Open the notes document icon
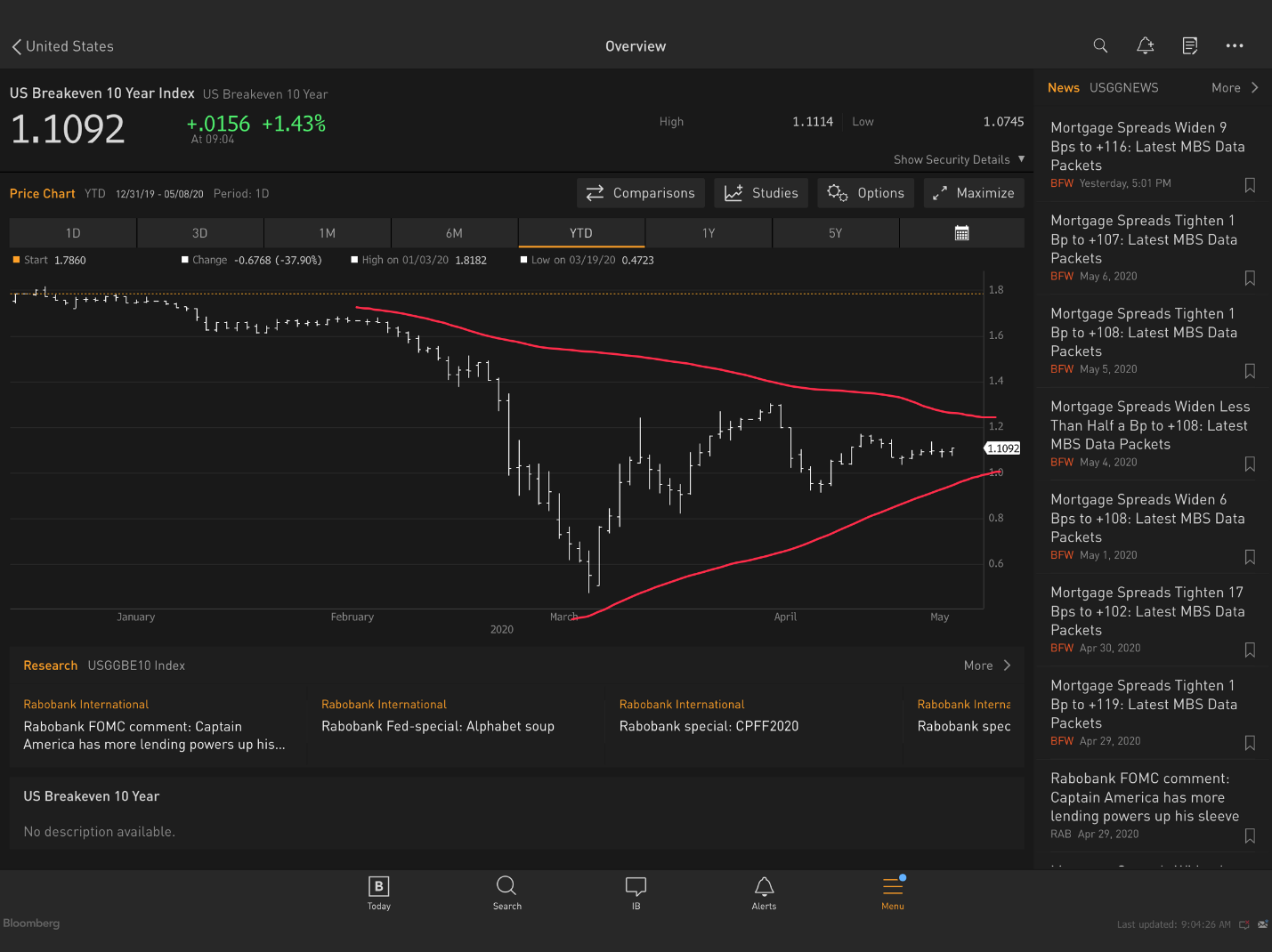 (x=1189, y=45)
